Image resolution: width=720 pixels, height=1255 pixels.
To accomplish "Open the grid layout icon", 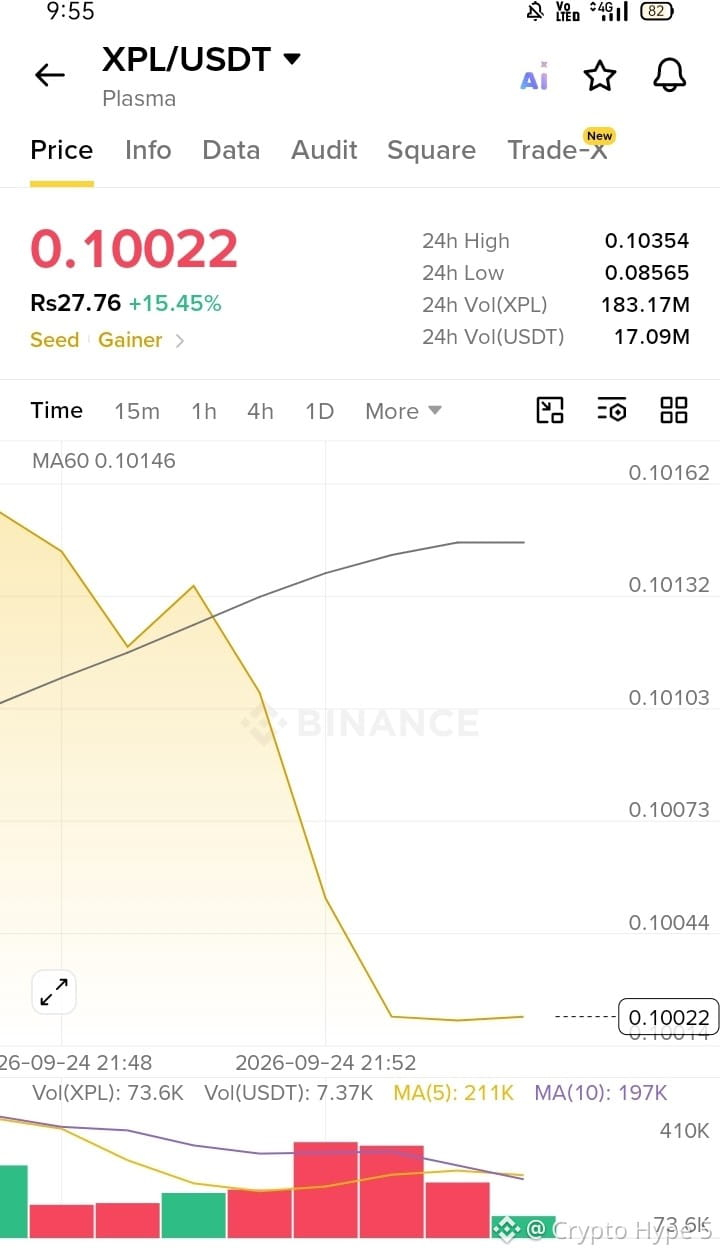I will 674,410.
